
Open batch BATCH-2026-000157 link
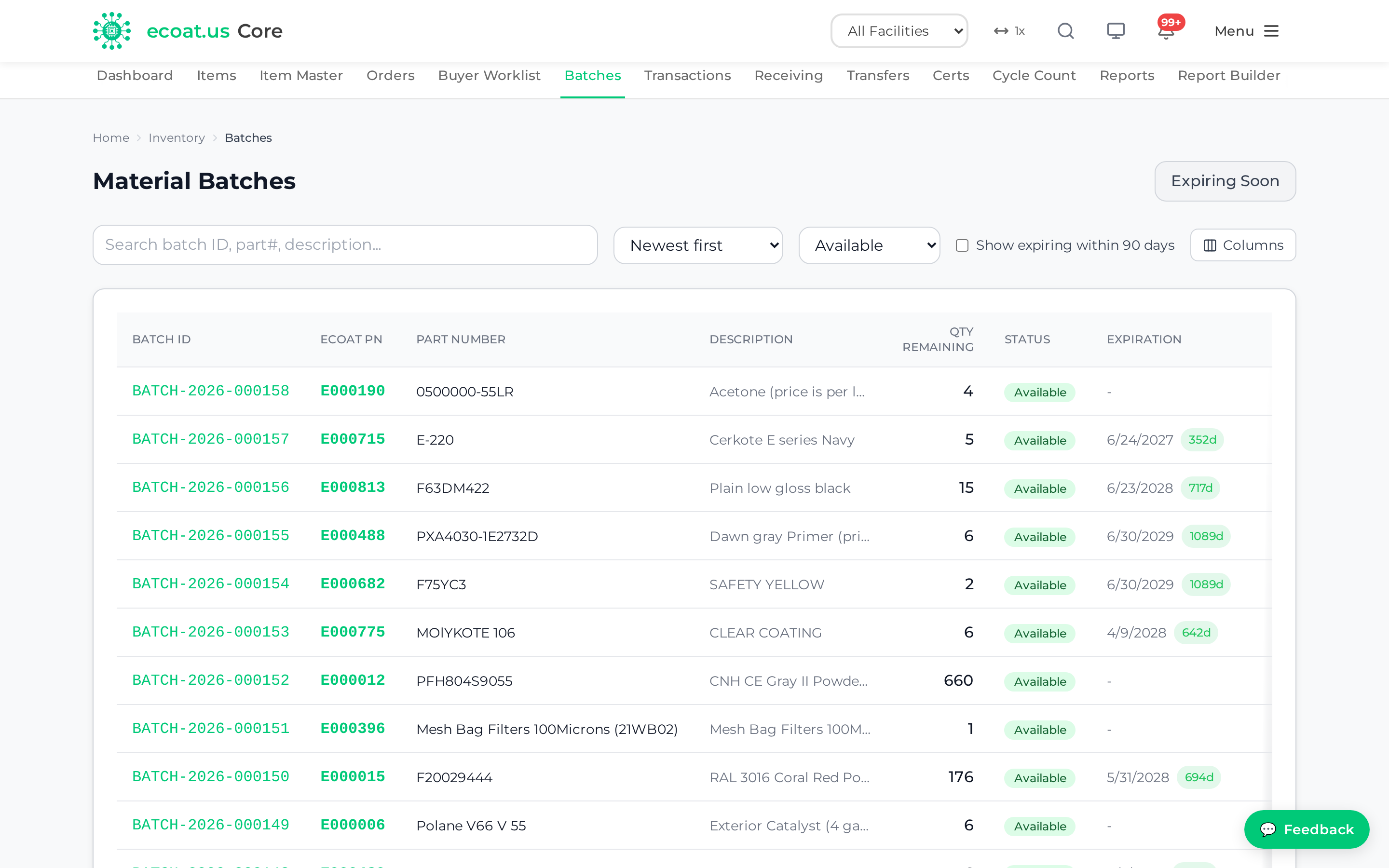pyautogui.click(x=210, y=439)
